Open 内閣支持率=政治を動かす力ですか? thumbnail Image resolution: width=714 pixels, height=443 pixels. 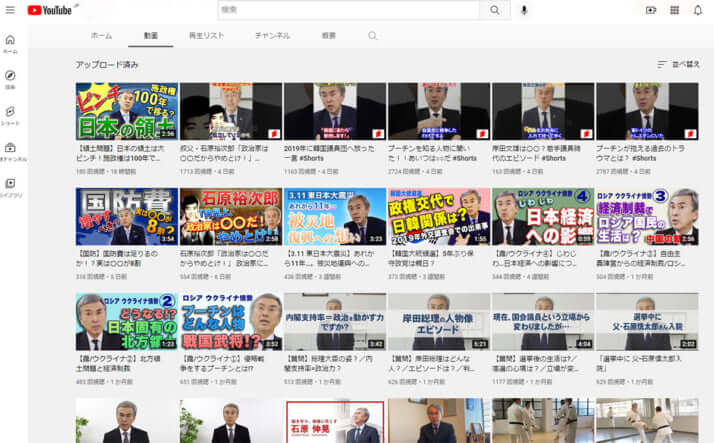[335, 321]
